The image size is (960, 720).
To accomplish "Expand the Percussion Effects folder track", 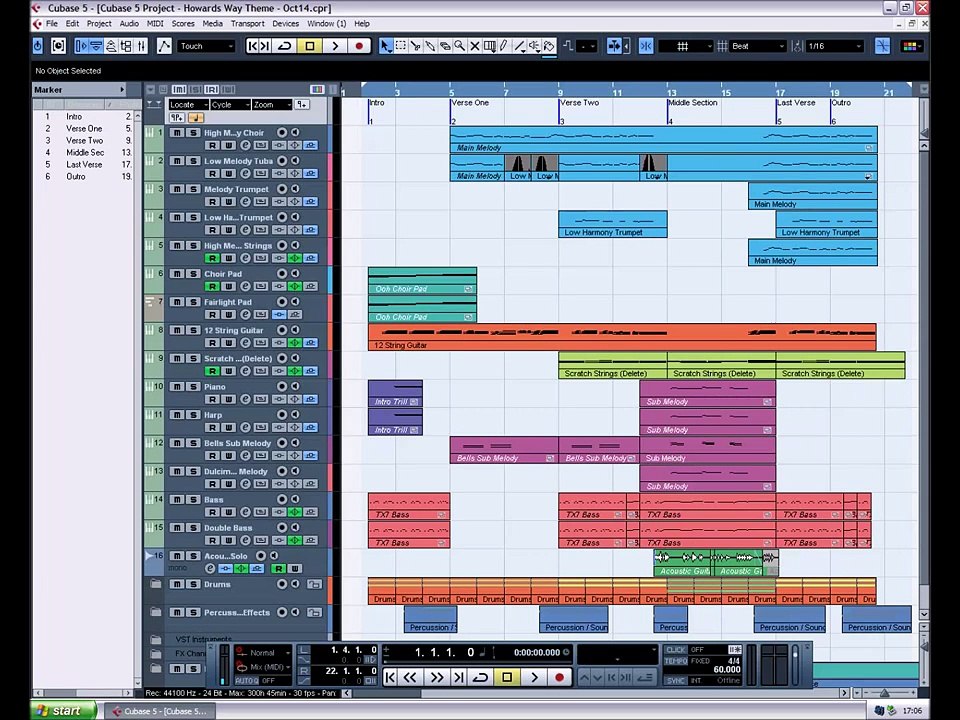I will pyautogui.click(x=156, y=612).
